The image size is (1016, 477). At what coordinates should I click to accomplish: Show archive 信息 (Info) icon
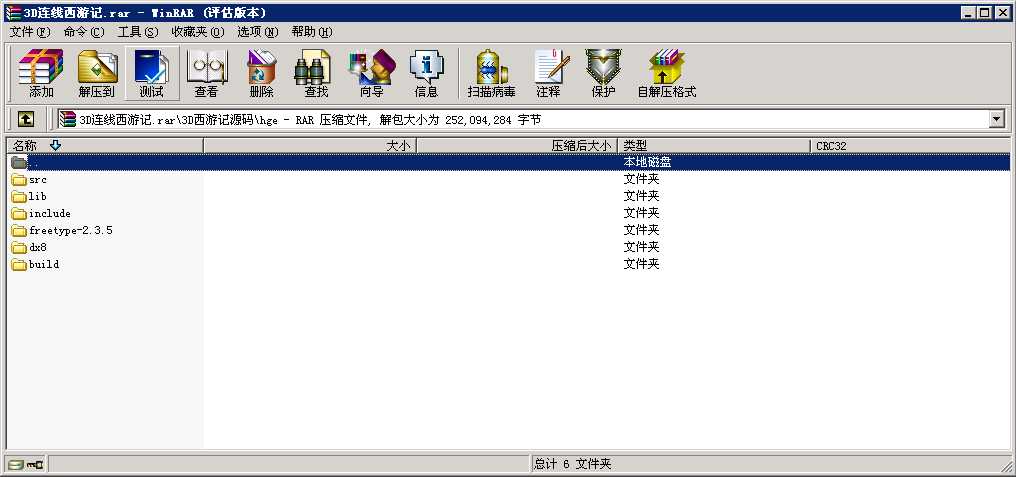426,73
